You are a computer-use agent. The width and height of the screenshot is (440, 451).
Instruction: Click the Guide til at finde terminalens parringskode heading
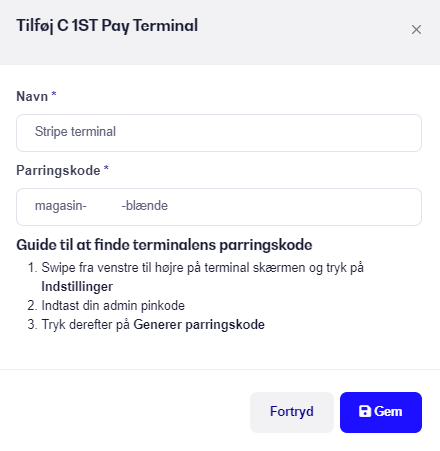(164, 245)
